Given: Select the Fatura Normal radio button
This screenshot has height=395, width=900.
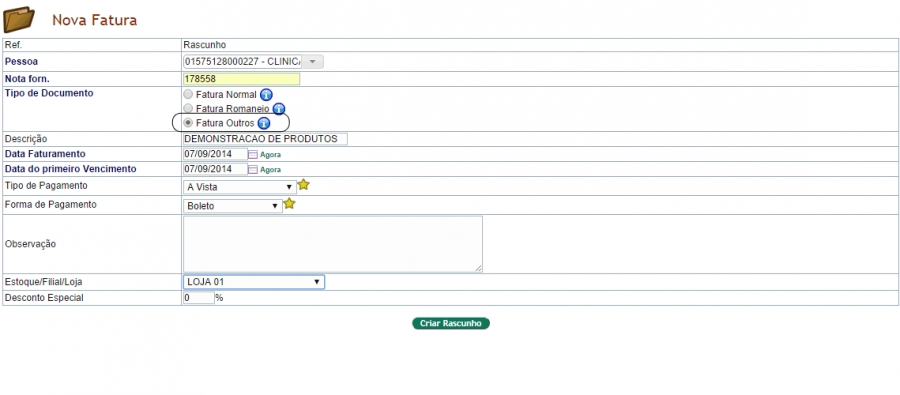Looking at the screenshot, I should click(188, 95).
